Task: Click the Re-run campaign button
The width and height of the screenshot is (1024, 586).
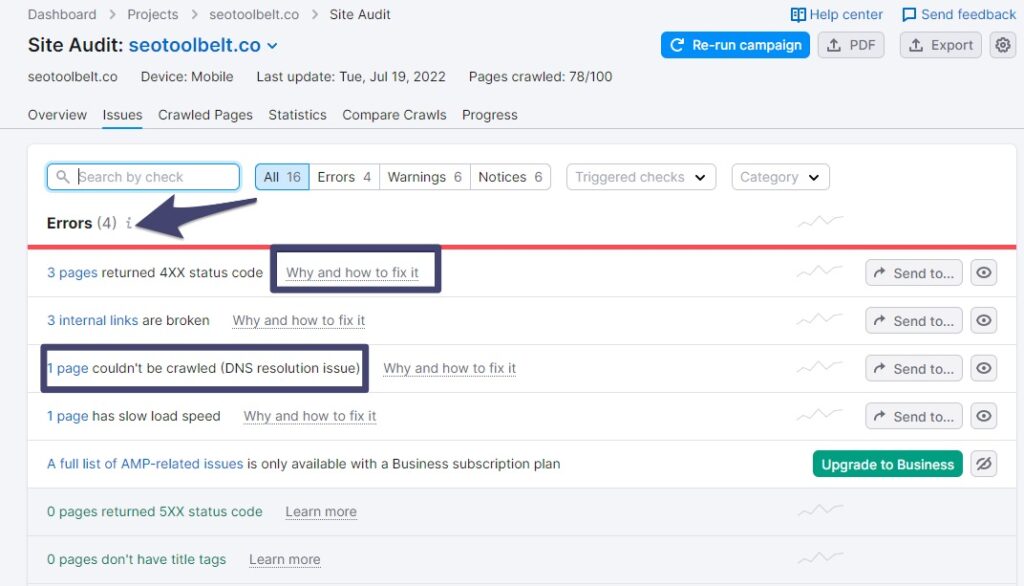Action: click(735, 45)
